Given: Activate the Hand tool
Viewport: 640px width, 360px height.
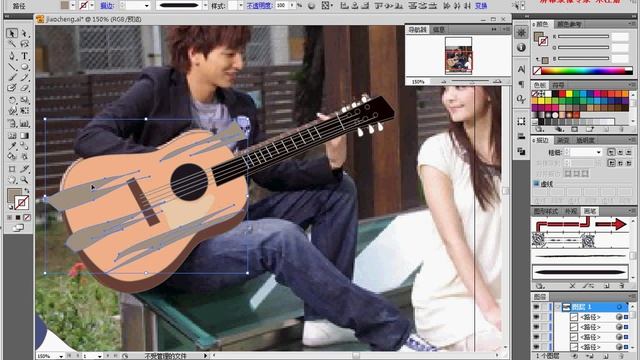Looking at the screenshot, I should point(12,180).
